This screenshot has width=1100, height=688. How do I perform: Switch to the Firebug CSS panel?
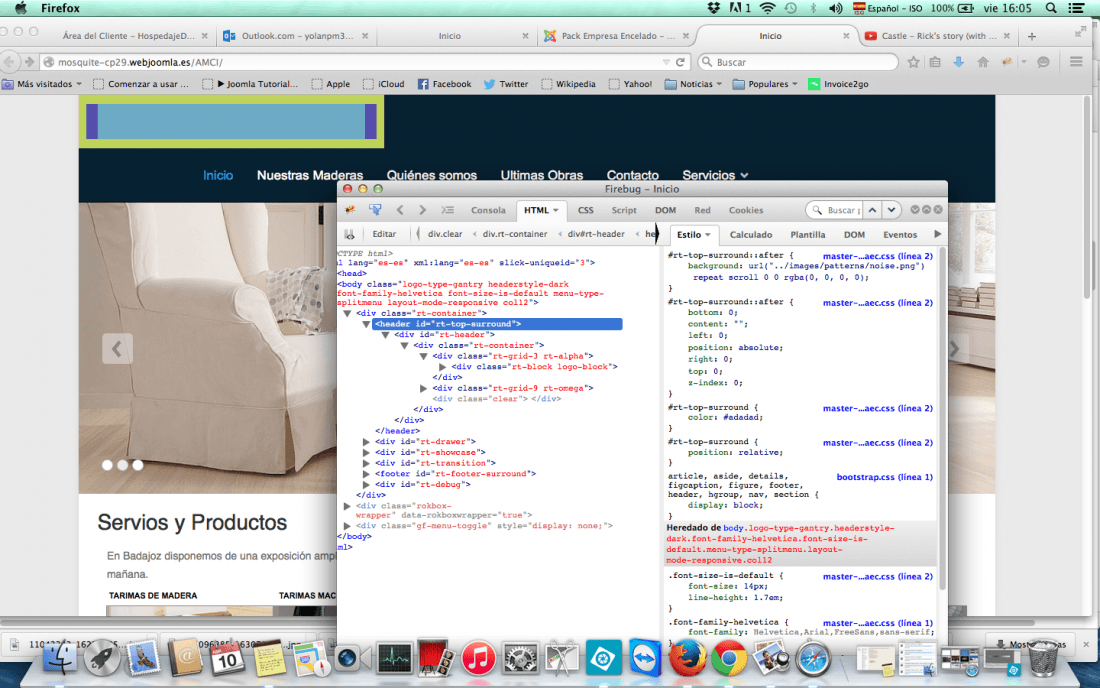(x=586, y=210)
